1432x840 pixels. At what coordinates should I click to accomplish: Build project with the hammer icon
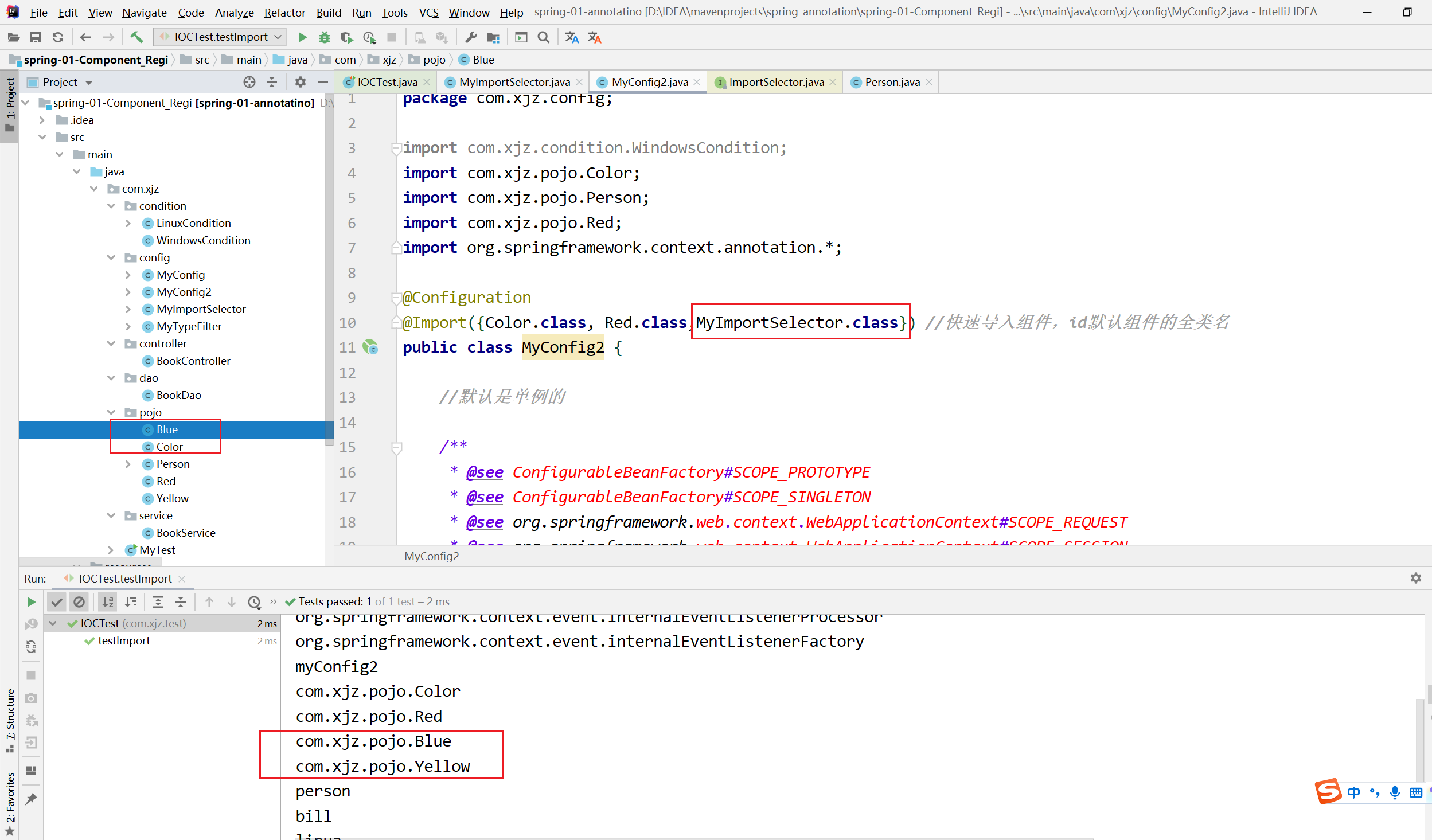point(136,38)
